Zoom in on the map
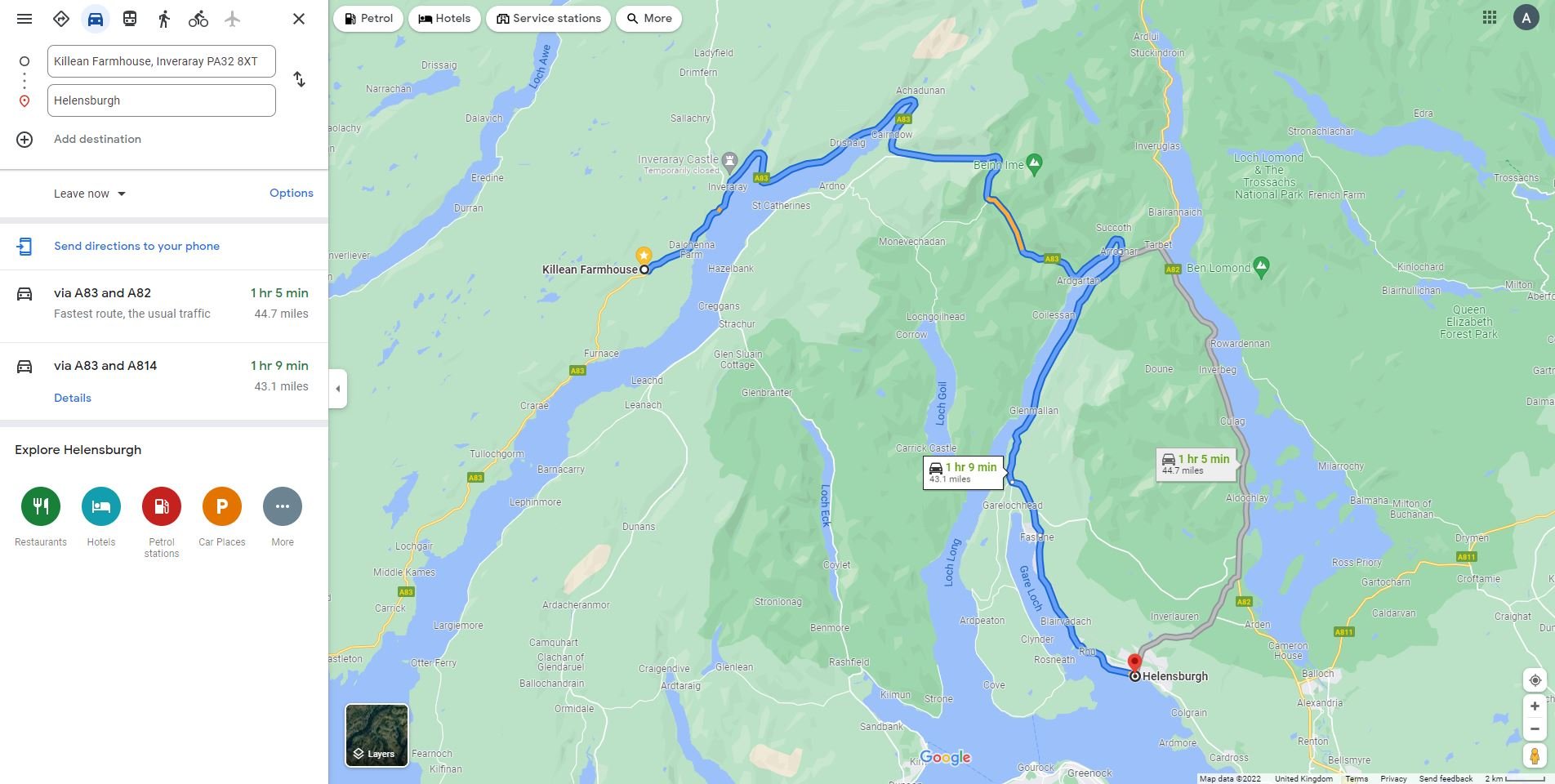 (1535, 706)
